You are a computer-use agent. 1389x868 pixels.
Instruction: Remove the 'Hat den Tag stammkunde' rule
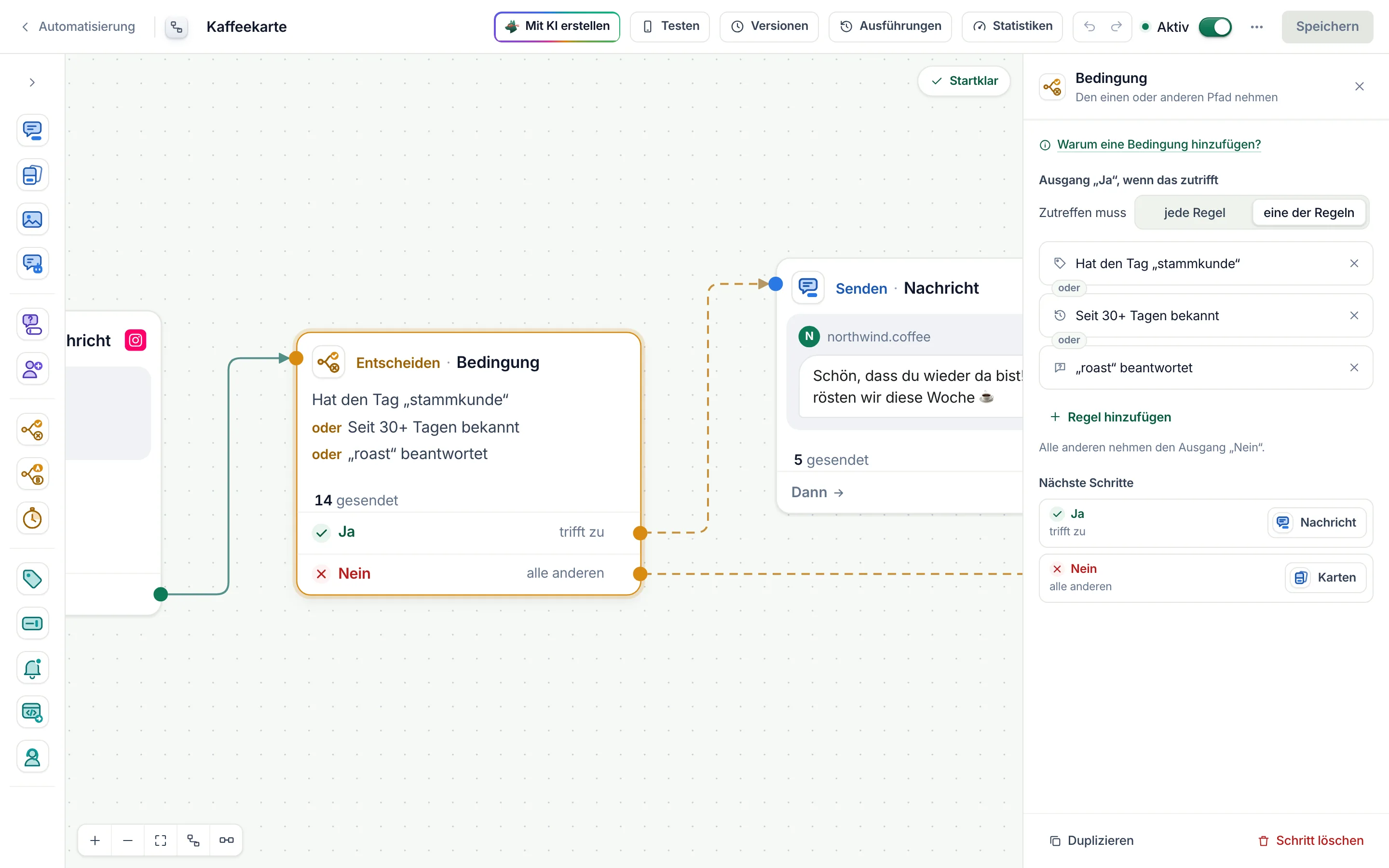tap(1354, 263)
